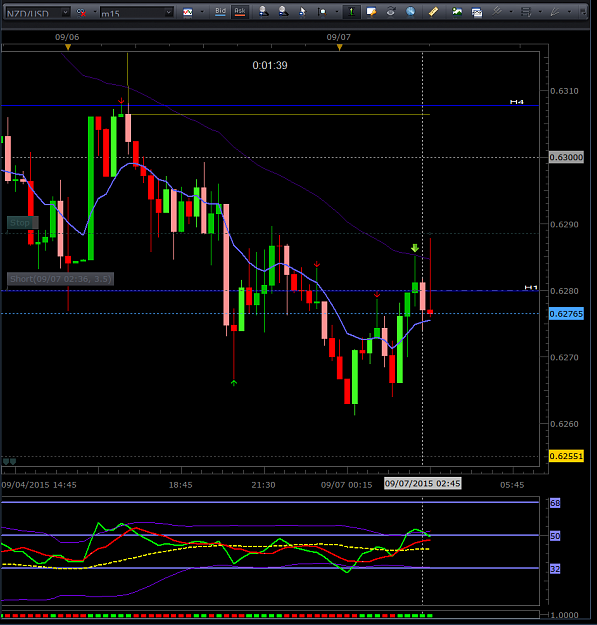Click the chart template window icon
The height and width of the screenshot is (625, 597).
pyautogui.click(x=477, y=13)
